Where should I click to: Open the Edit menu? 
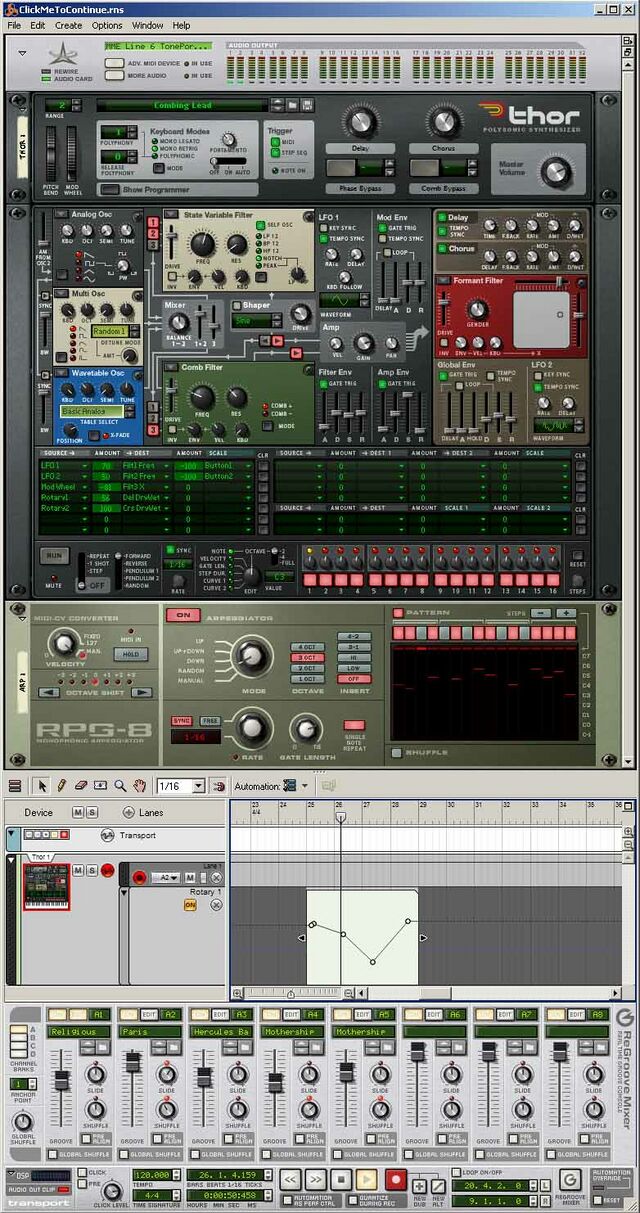pyautogui.click(x=38, y=25)
